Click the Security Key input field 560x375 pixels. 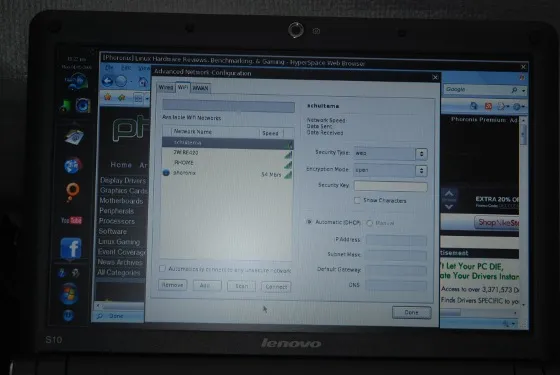(x=390, y=186)
